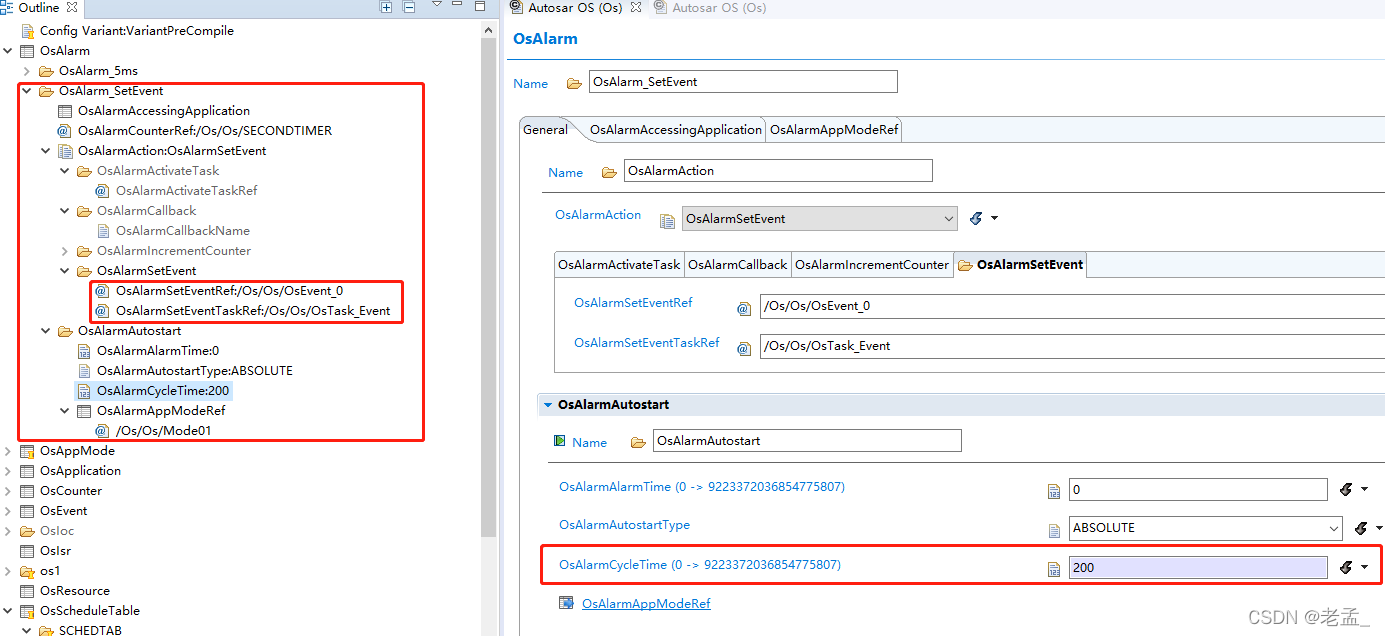Collapse the OsAlarm_SetEvent node in the outline

pos(27,91)
